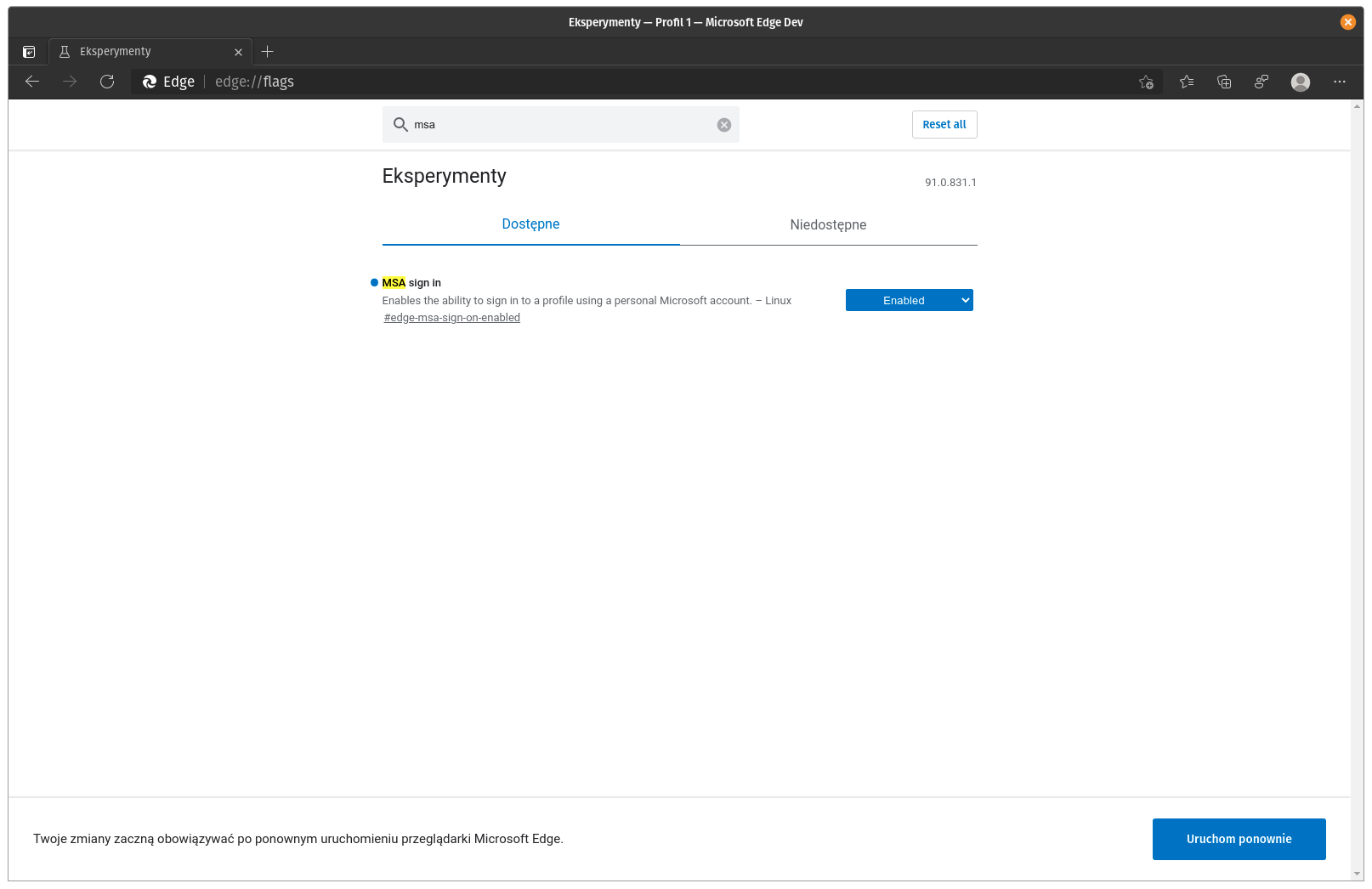The height and width of the screenshot is (889, 1372).
Task: Open the profile avatar menu
Action: coord(1300,82)
